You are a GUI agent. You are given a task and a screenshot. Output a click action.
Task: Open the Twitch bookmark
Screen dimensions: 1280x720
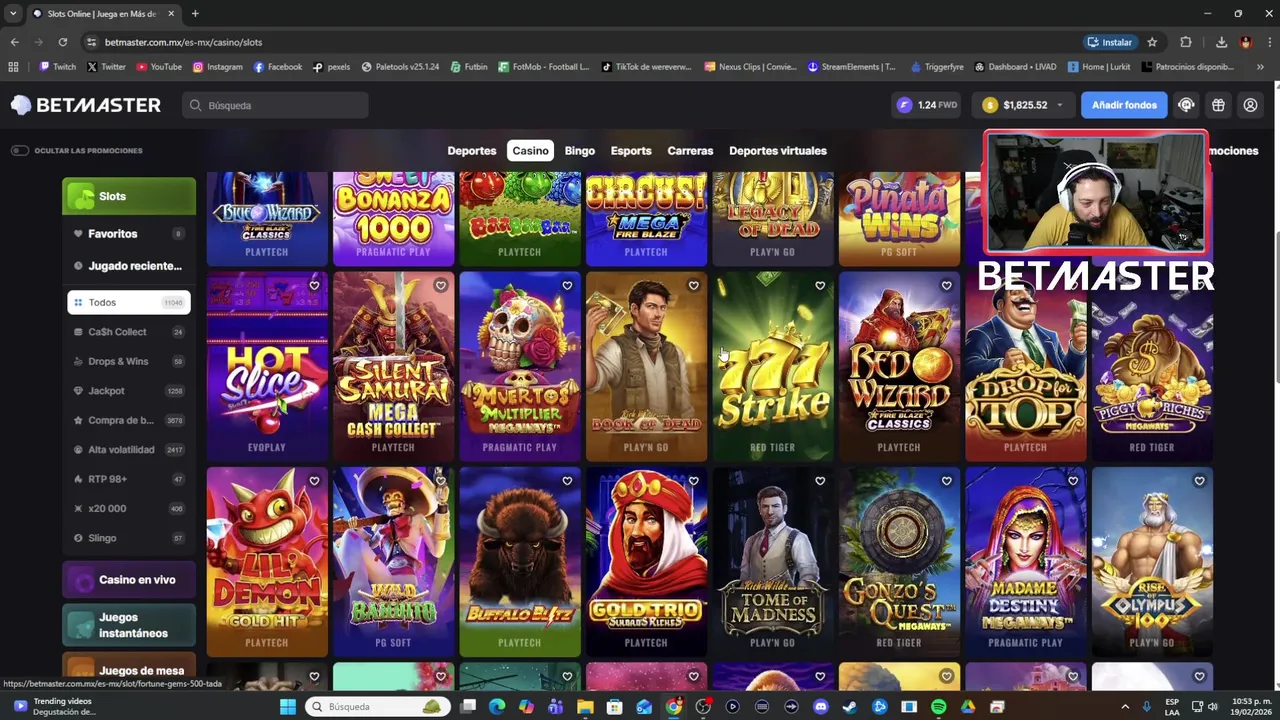click(57, 67)
